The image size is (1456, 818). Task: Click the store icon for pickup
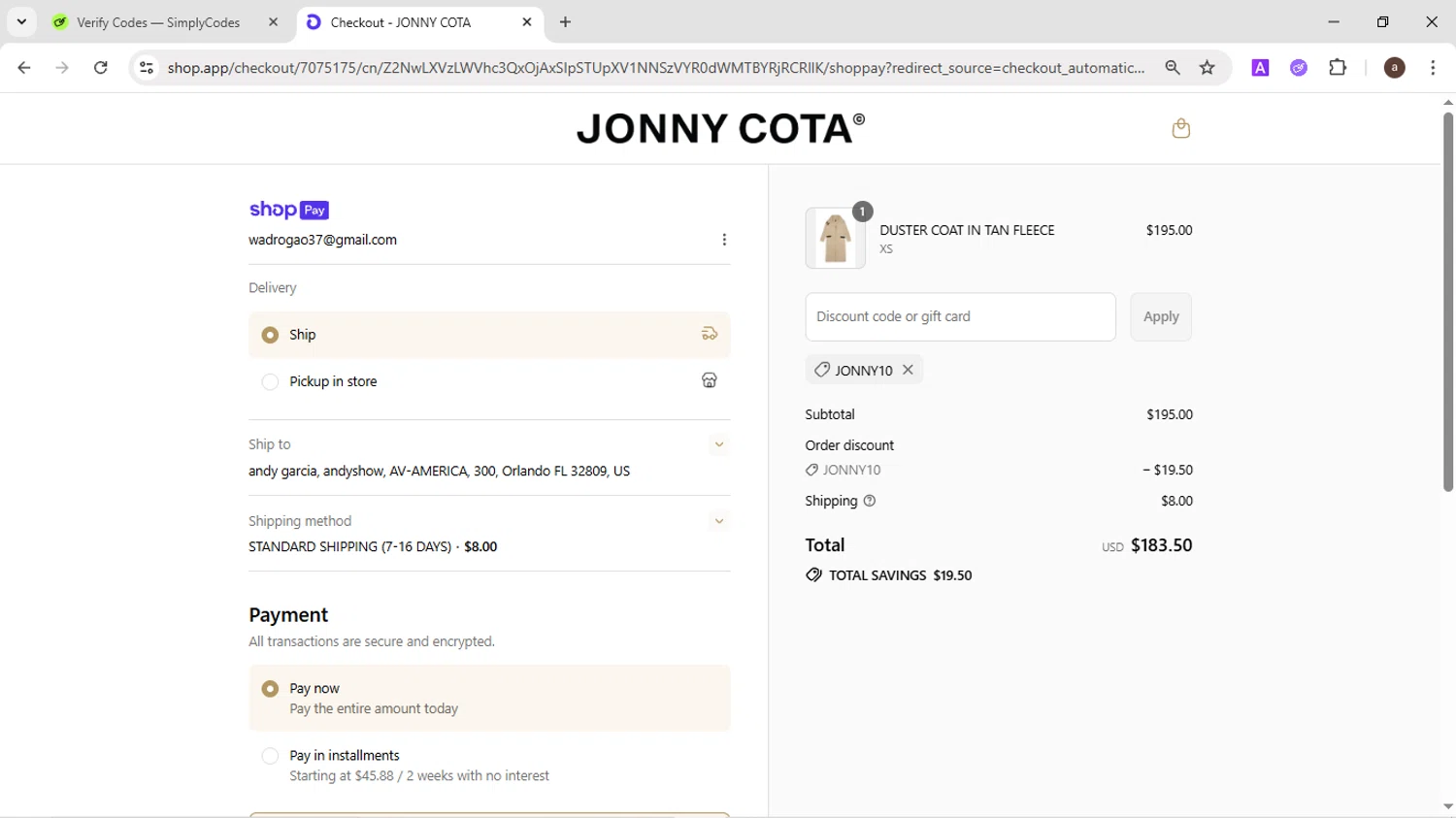click(710, 380)
